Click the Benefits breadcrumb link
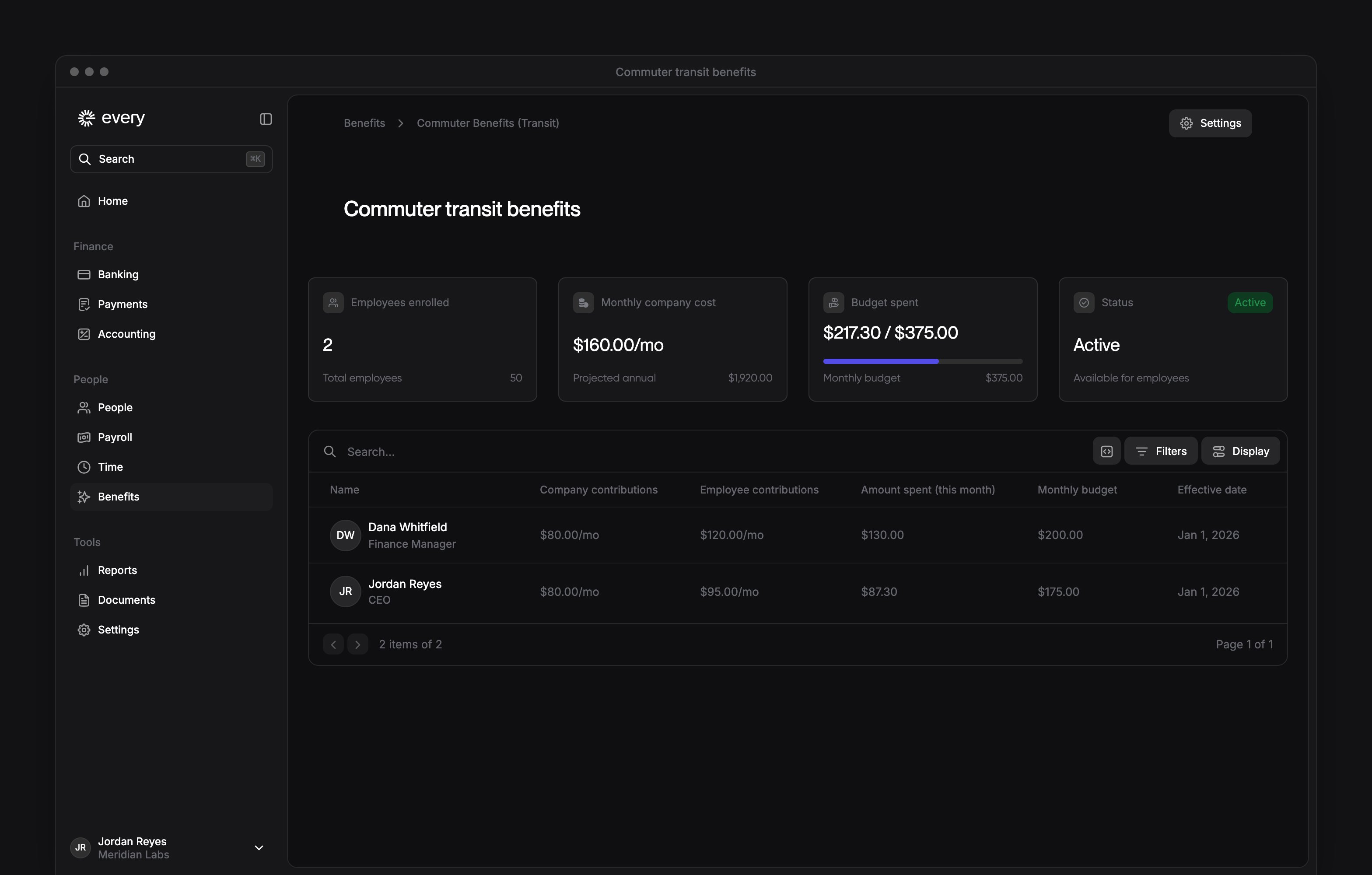 tap(364, 124)
